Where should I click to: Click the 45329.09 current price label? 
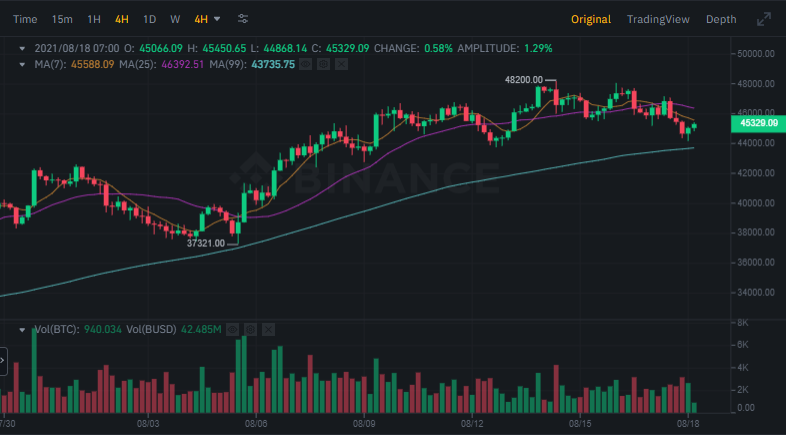pos(758,123)
